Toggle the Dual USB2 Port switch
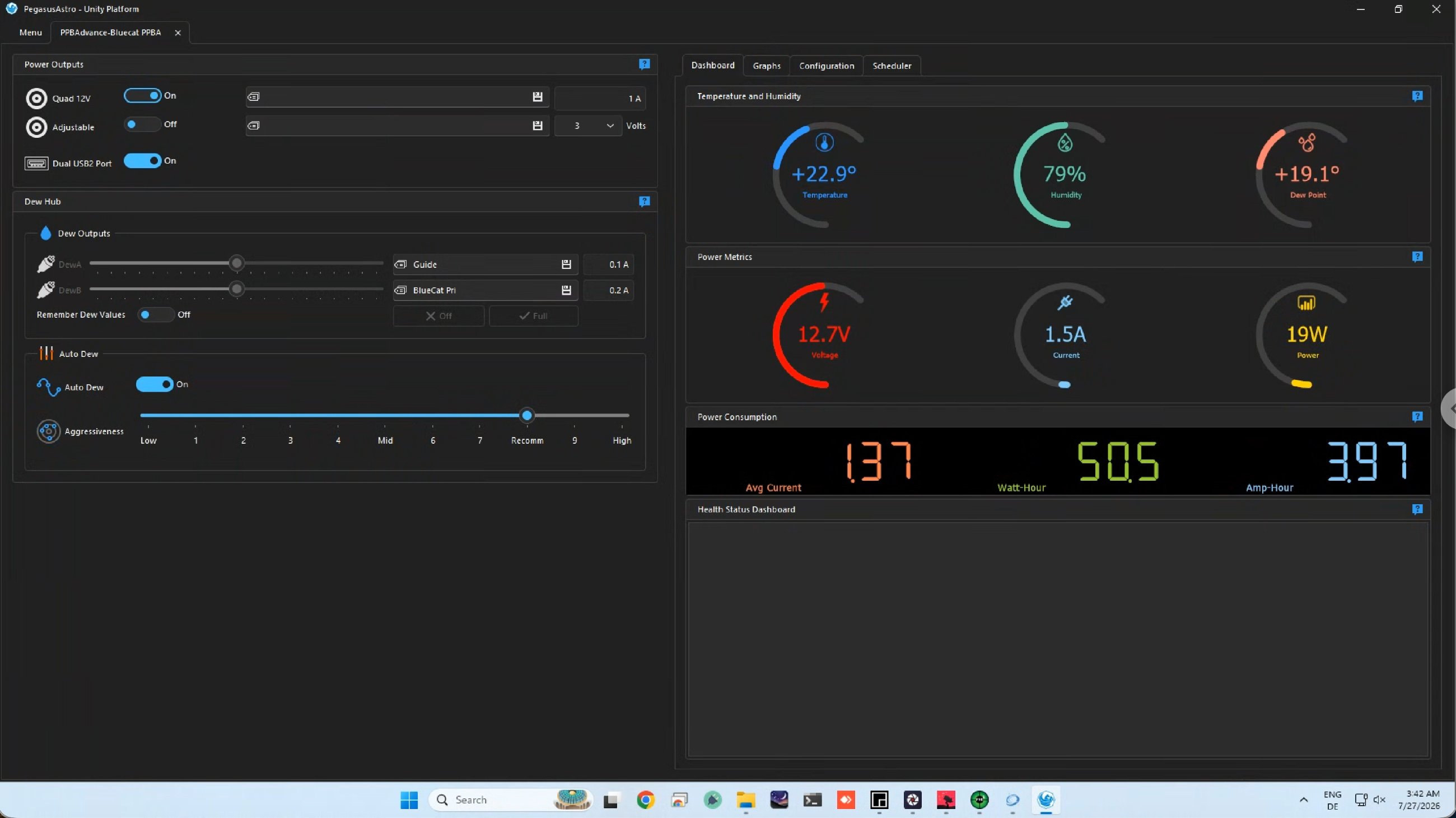The height and width of the screenshot is (818, 1456). [x=142, y=161]
